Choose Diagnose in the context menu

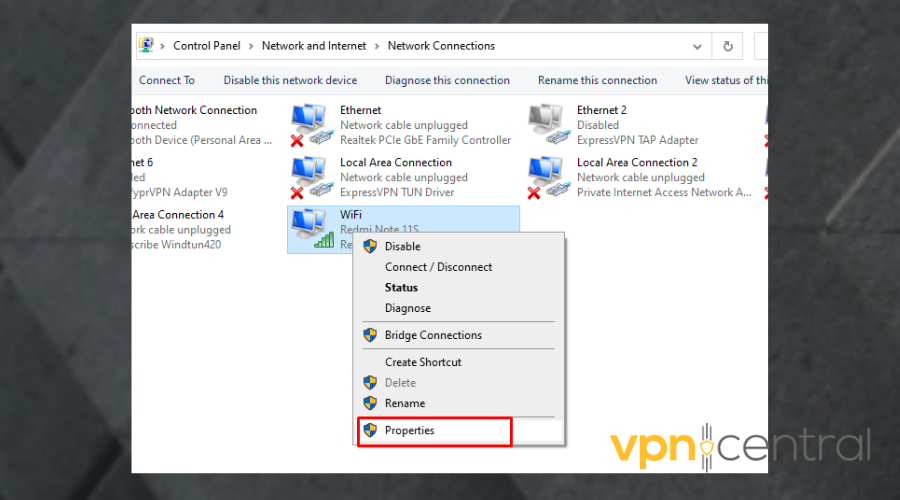[408, 309]
